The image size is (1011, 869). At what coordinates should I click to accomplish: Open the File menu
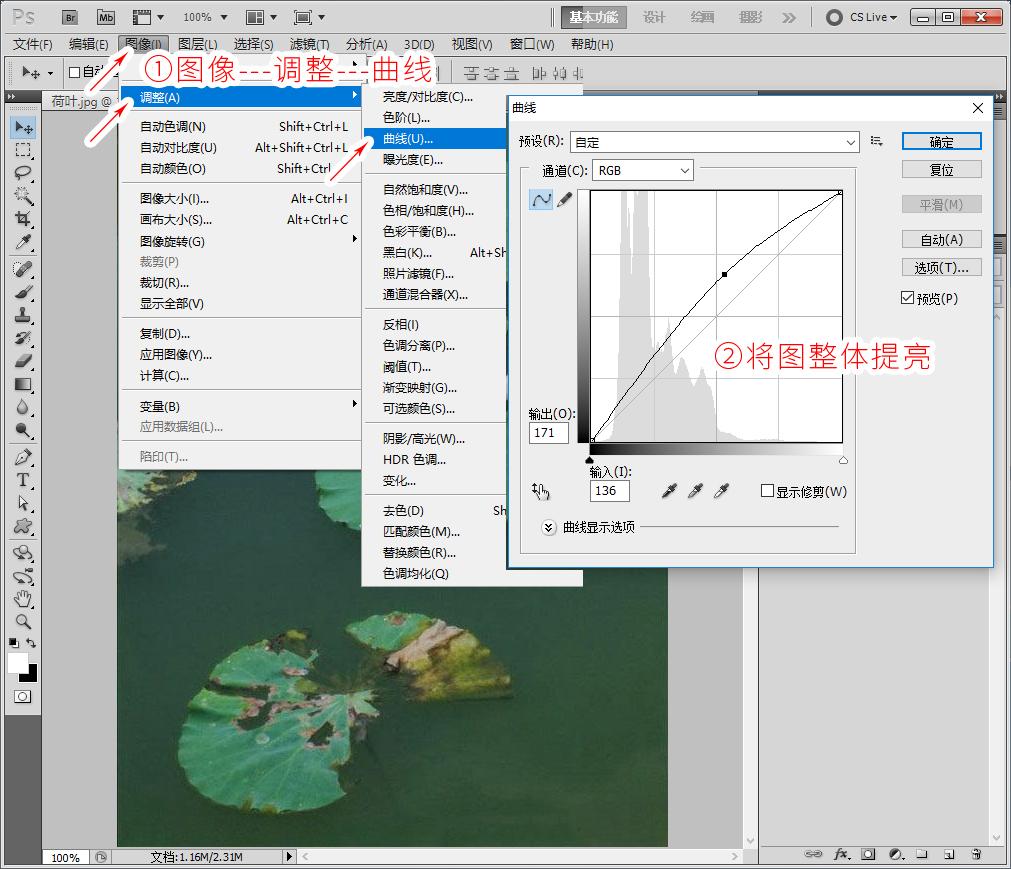coord(33,44)
